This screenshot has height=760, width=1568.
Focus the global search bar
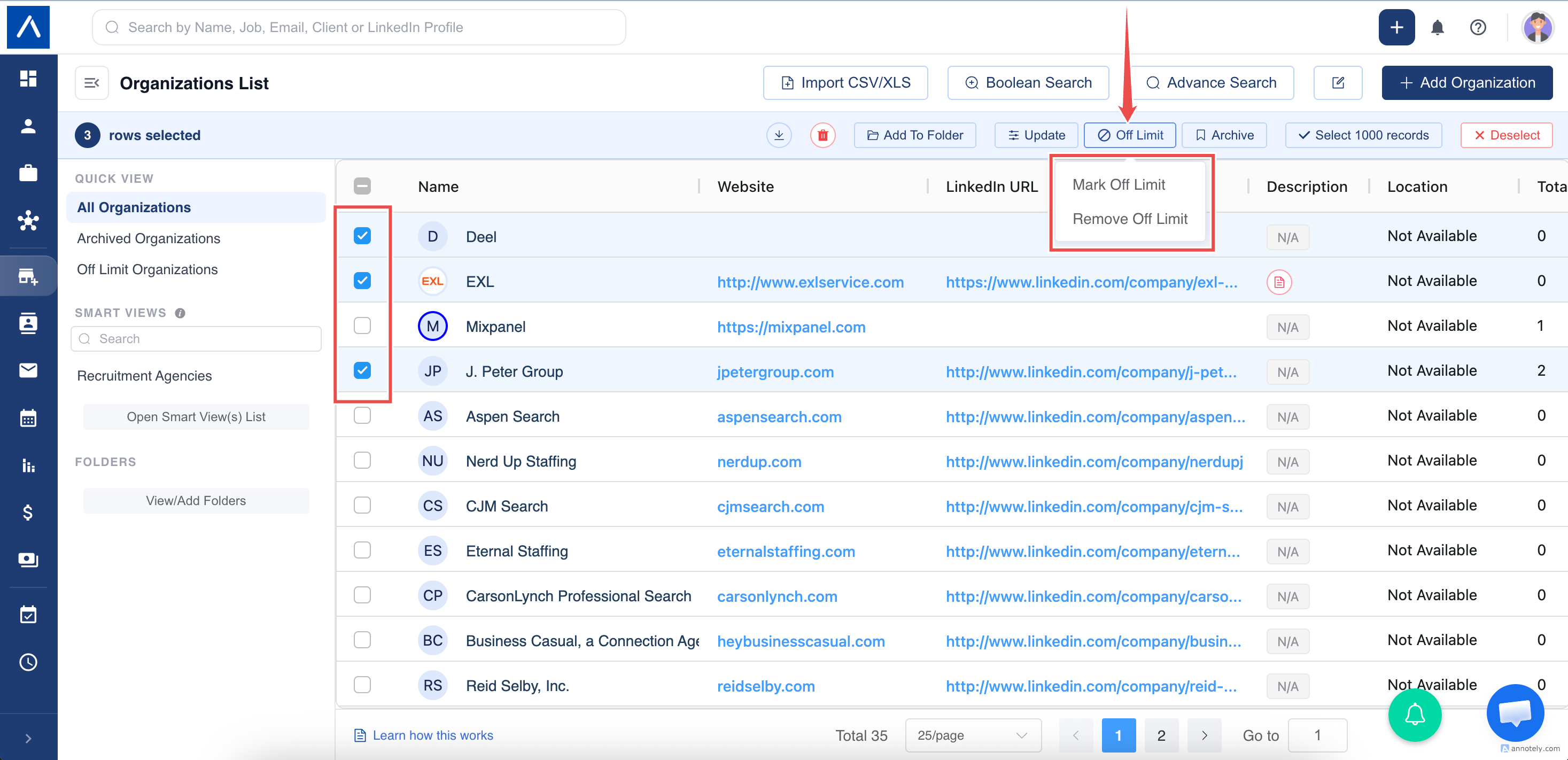pyautogui.click(x=359, y=27)
